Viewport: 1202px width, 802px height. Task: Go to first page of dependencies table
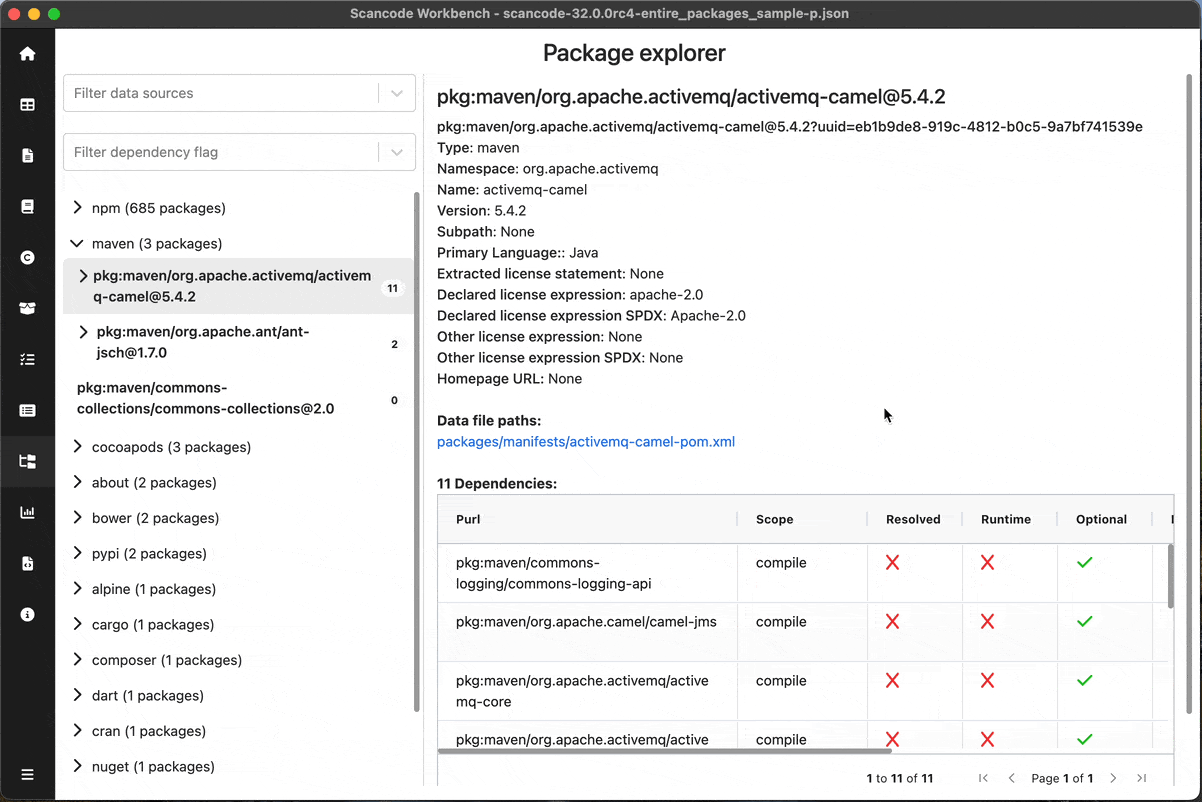(x=983, y=778)
